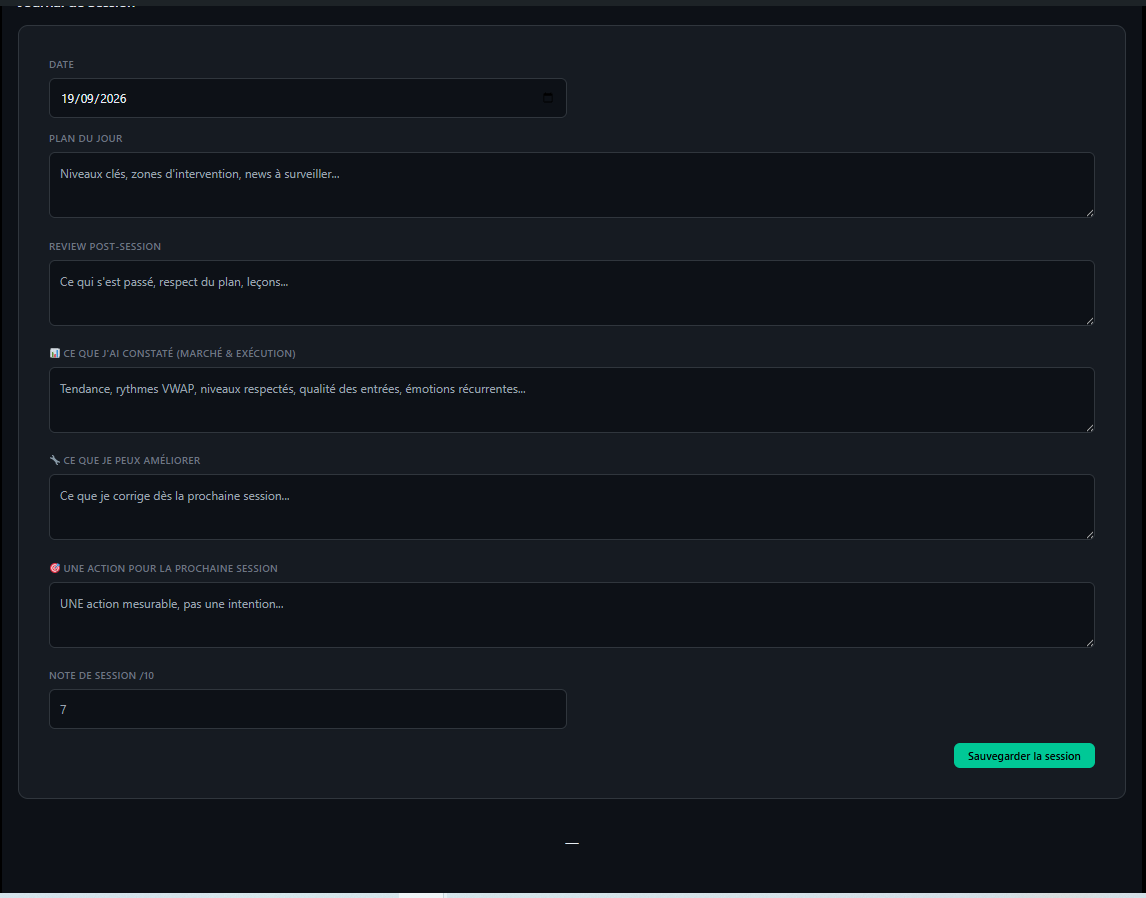Focus the Plan du jour text area
1146x898 pixels.
572,185
